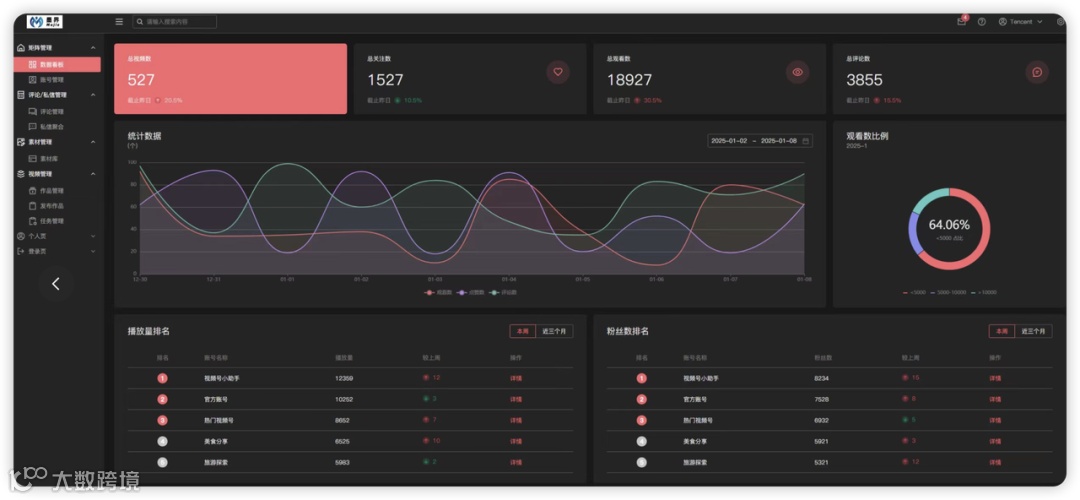
Task: Select 本周 tab in 粉丝数排名 panel
Action: (x=1002, y=331)
